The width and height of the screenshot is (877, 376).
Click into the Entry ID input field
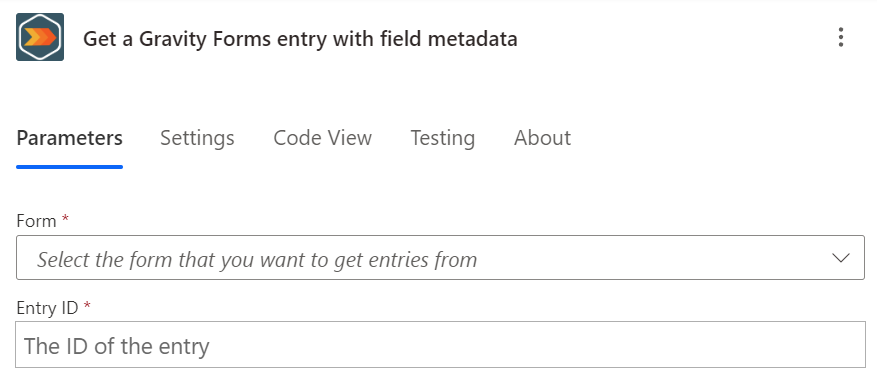click(440, 345)
